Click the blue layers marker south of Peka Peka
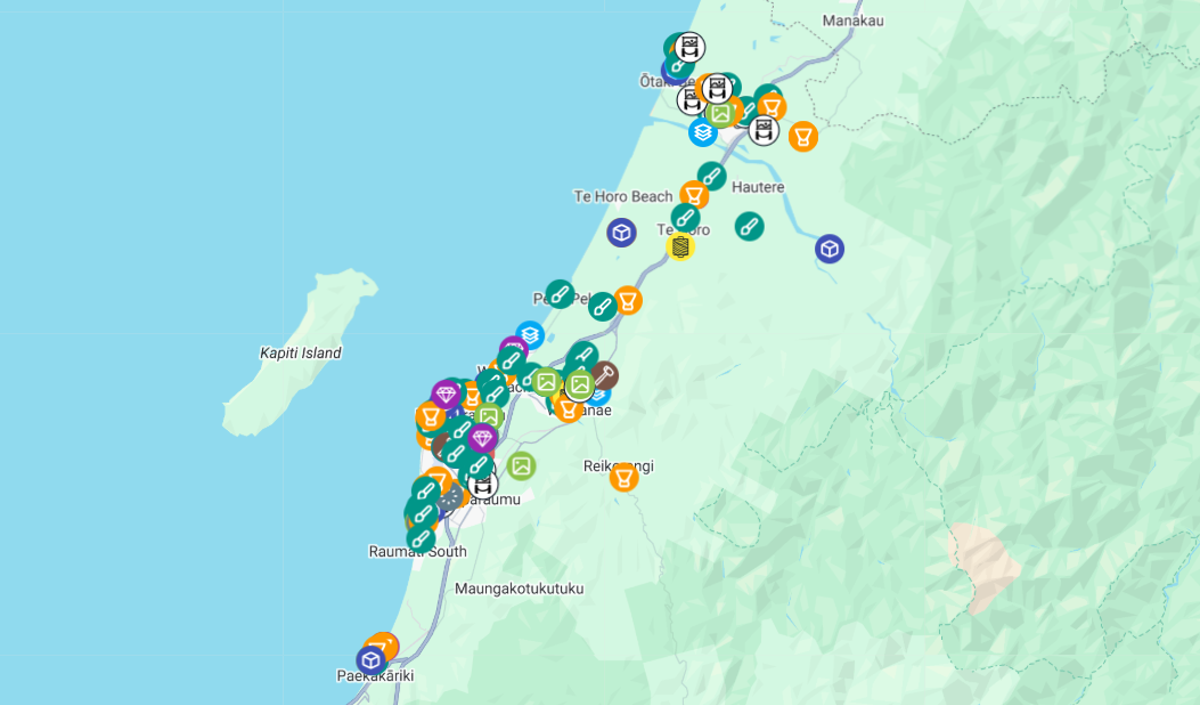This screenshot has height=705, width=1200. (530, 335)
